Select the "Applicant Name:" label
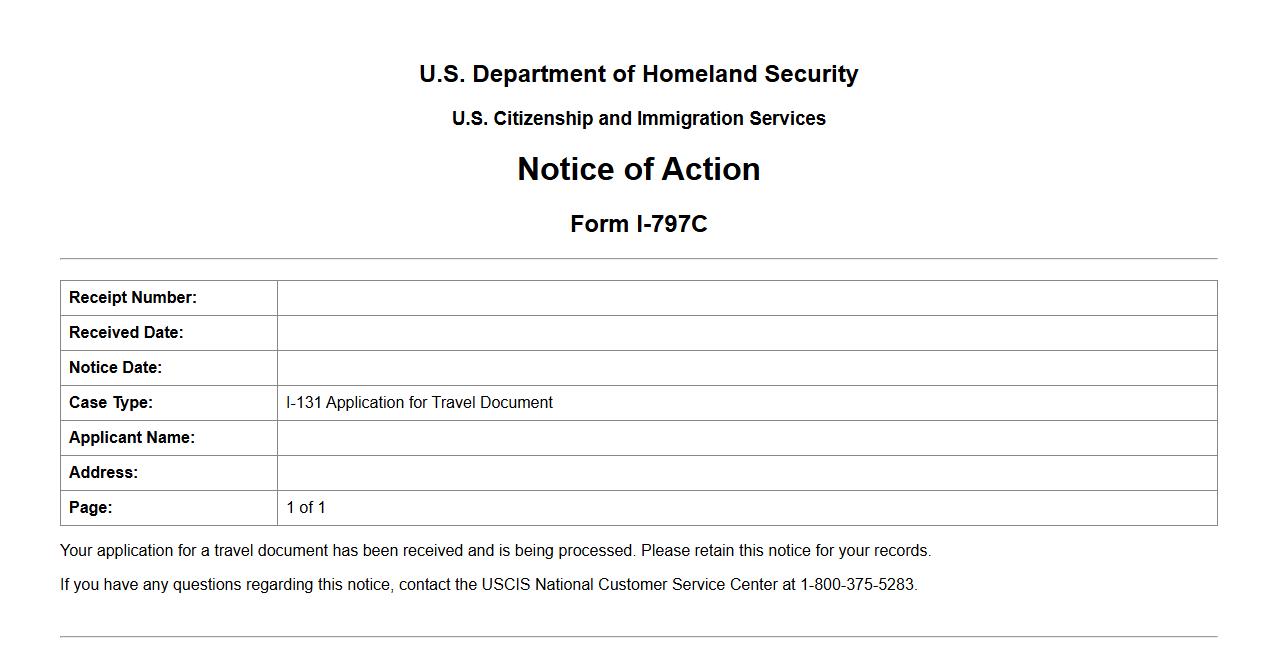The width and height of the screenshot is (1278, 650). [x=132, y=438]
